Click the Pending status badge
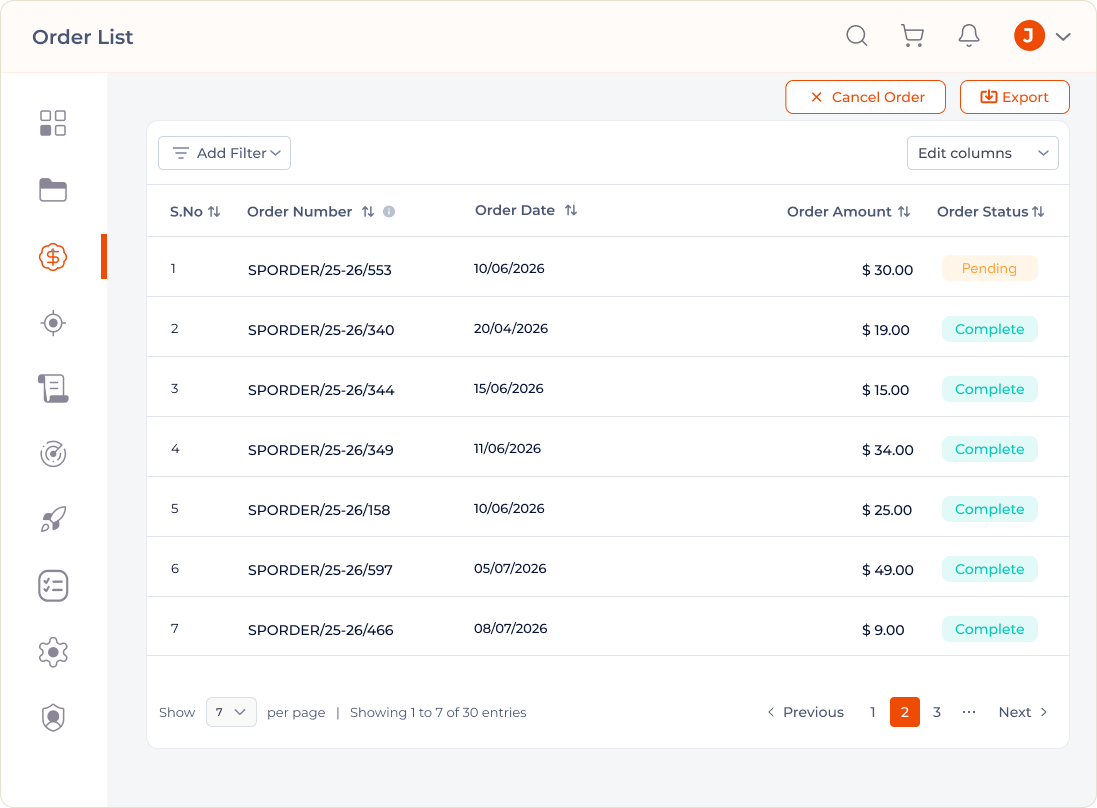 click(989, 269)
